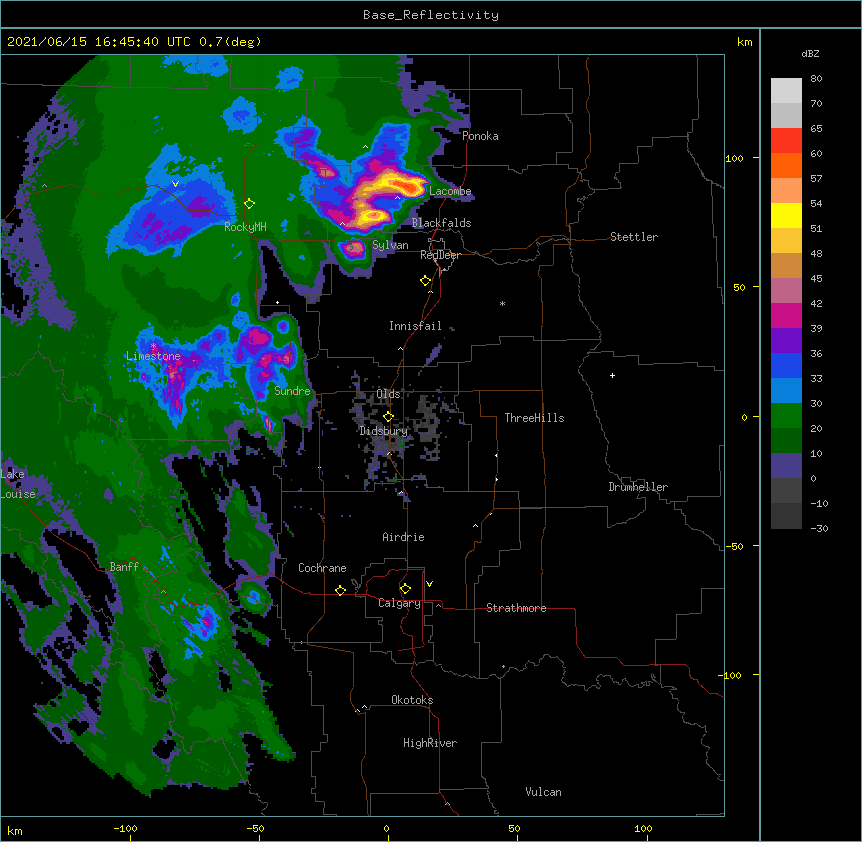Click the Okotoks label

(x=412, y=700)
